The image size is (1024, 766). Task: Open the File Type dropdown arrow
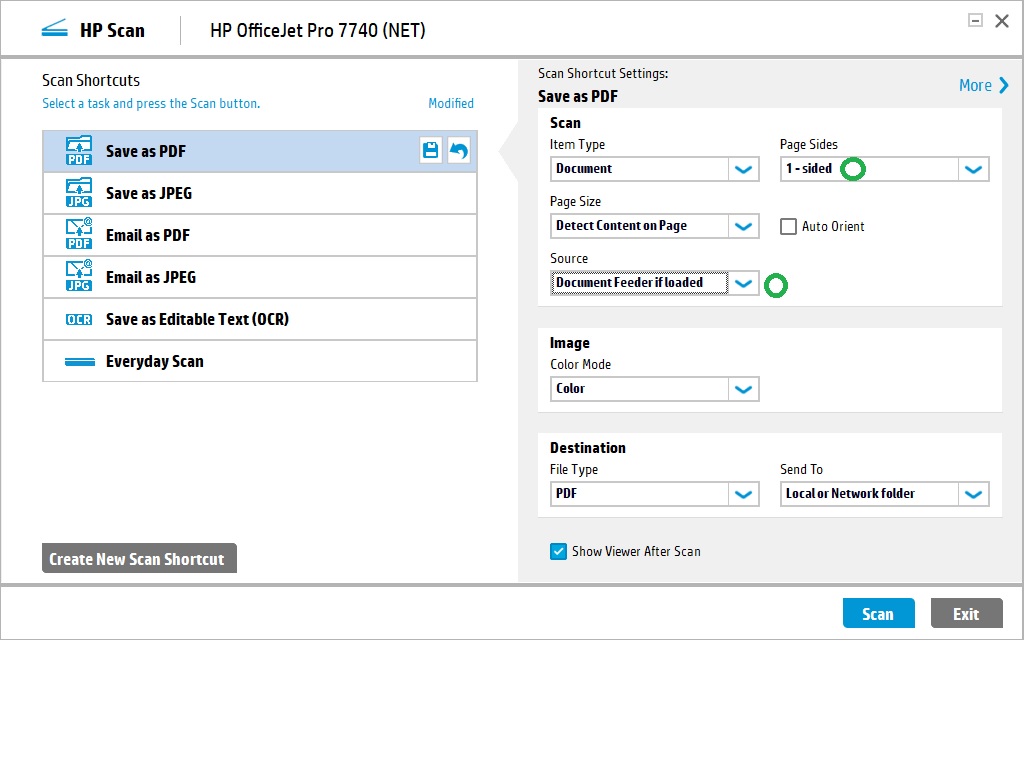click(x=743, y=494)
